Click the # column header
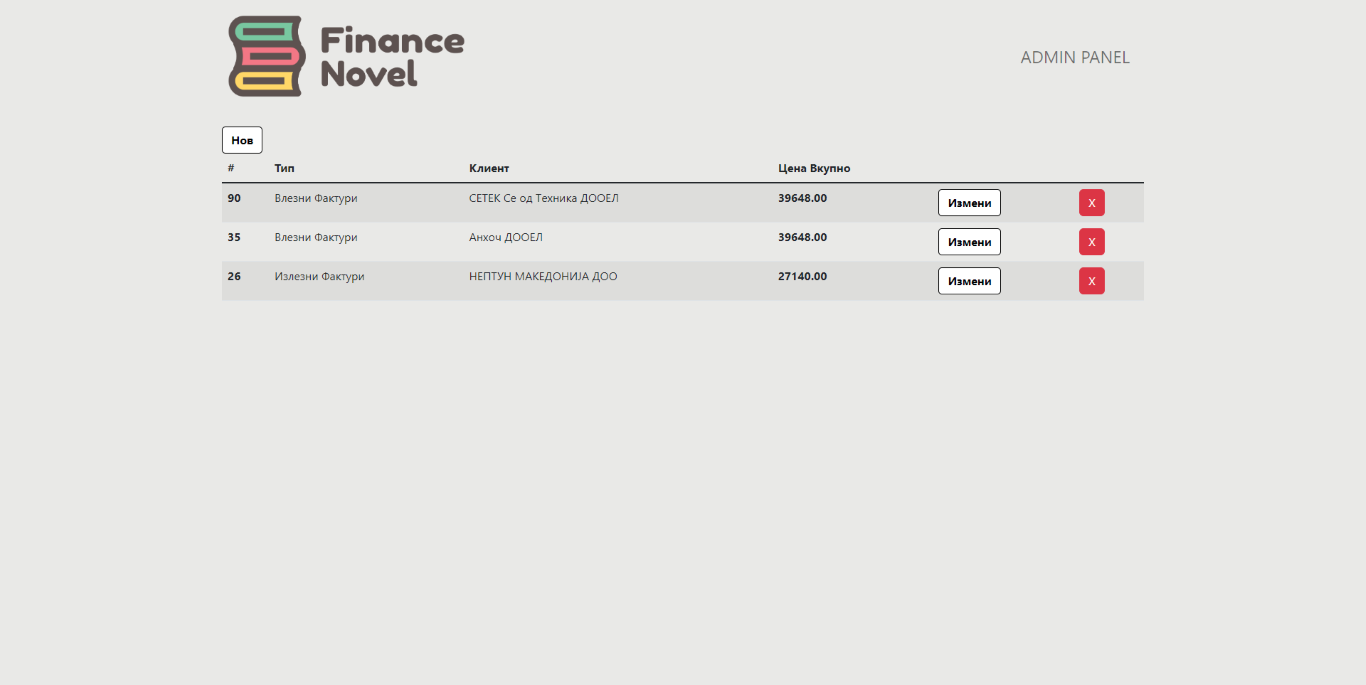Viewport: 1366px width, 685px height. point(231,168)
